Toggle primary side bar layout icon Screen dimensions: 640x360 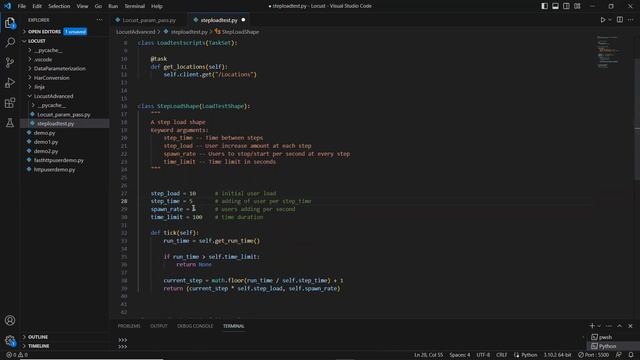(x=544, y=6)
